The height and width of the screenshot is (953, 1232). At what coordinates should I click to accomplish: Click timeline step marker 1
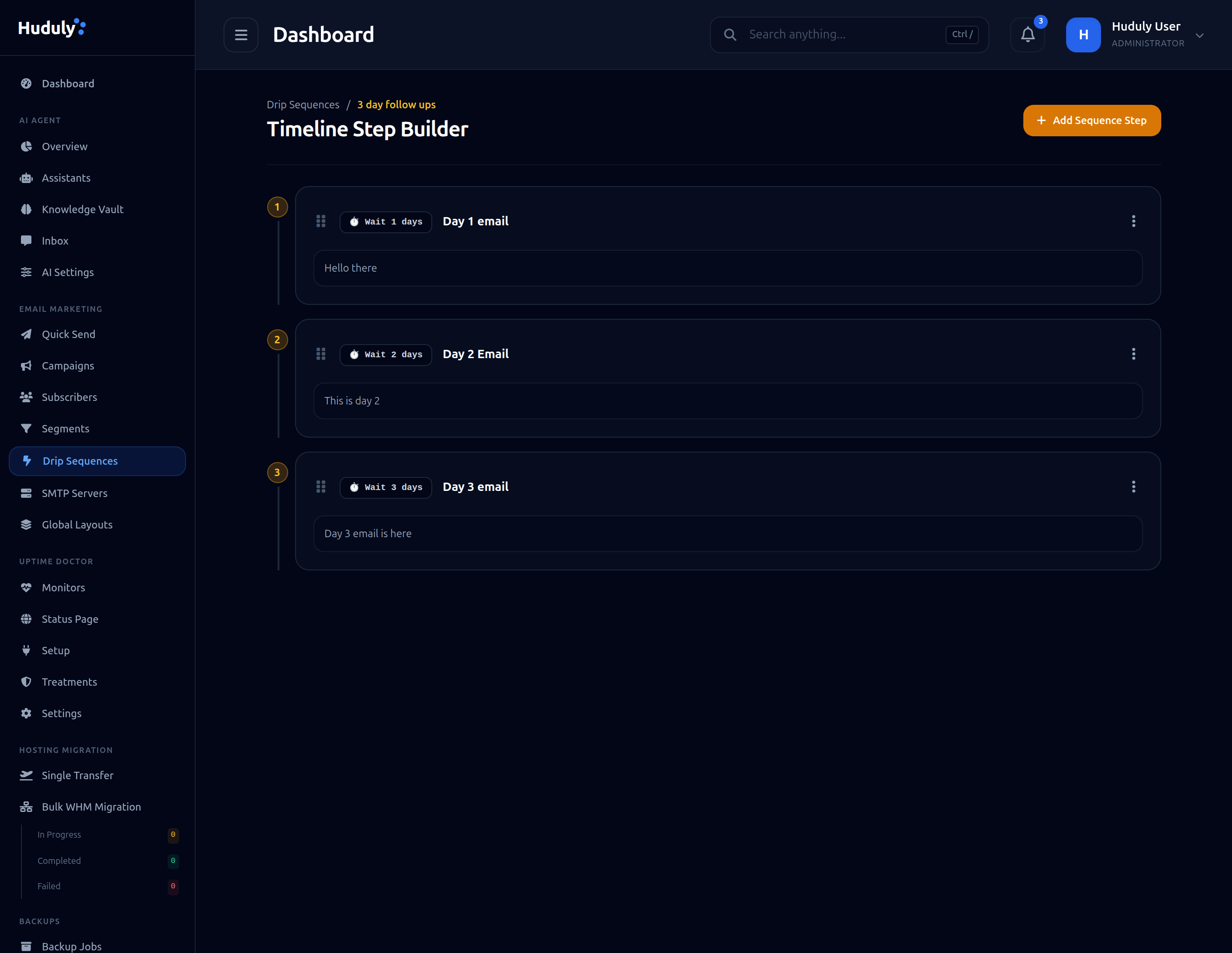(x=277, y=207)
